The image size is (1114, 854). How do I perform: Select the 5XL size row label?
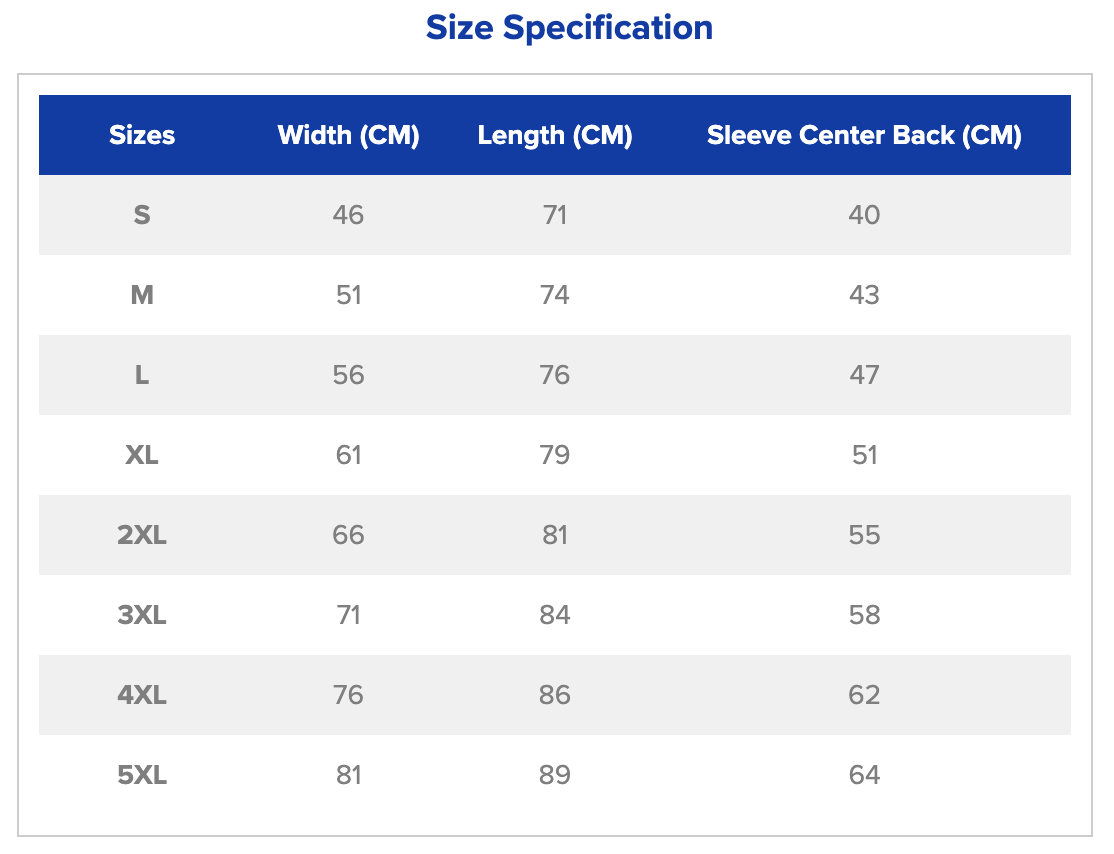(x=142, y=775)
